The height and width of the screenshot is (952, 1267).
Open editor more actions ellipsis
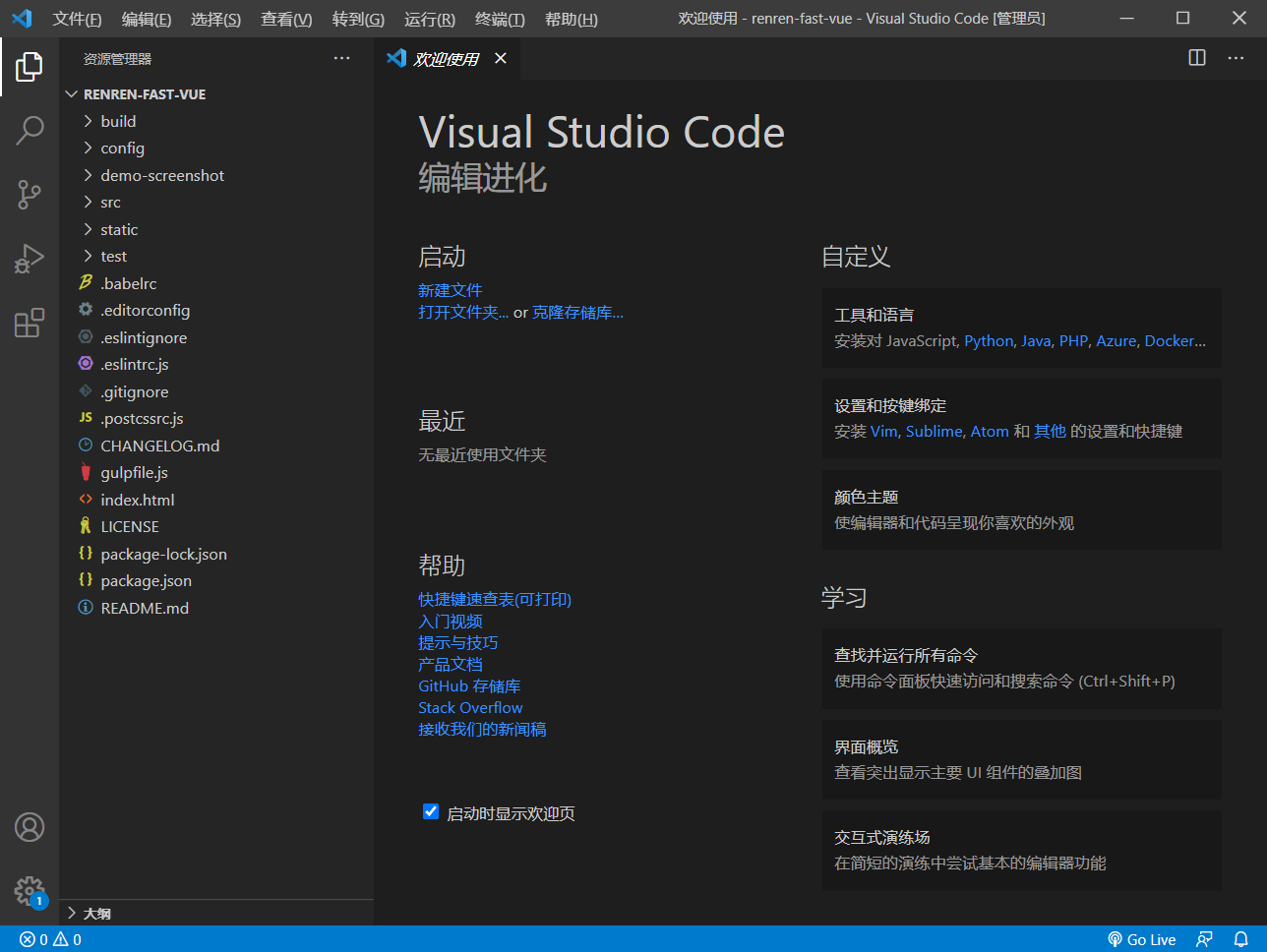tap(1236, 58)
